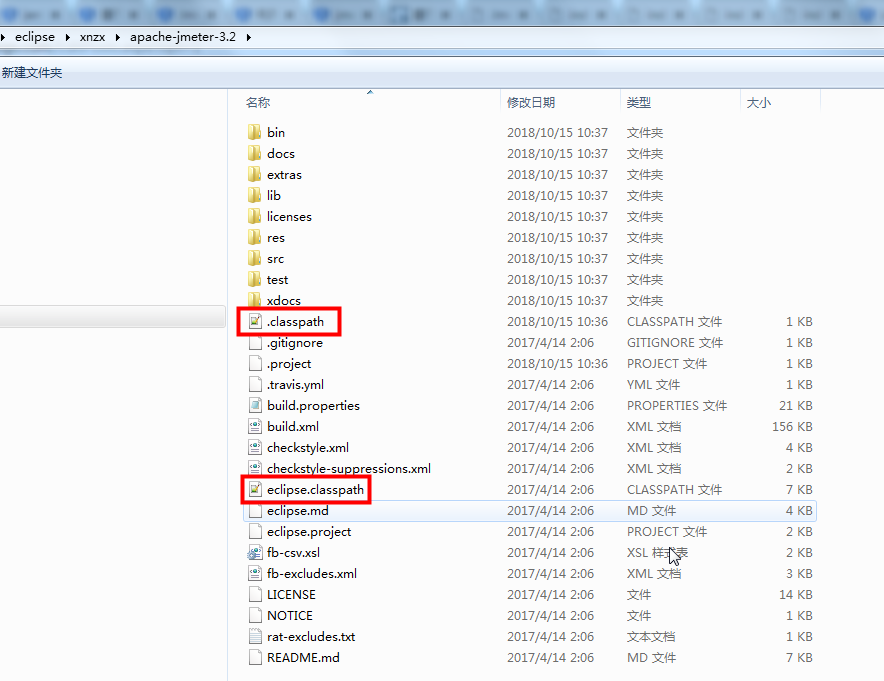
Task: Click the eclipse.classpath file icon
Action: pyautogui.click(x=255, y=489)
